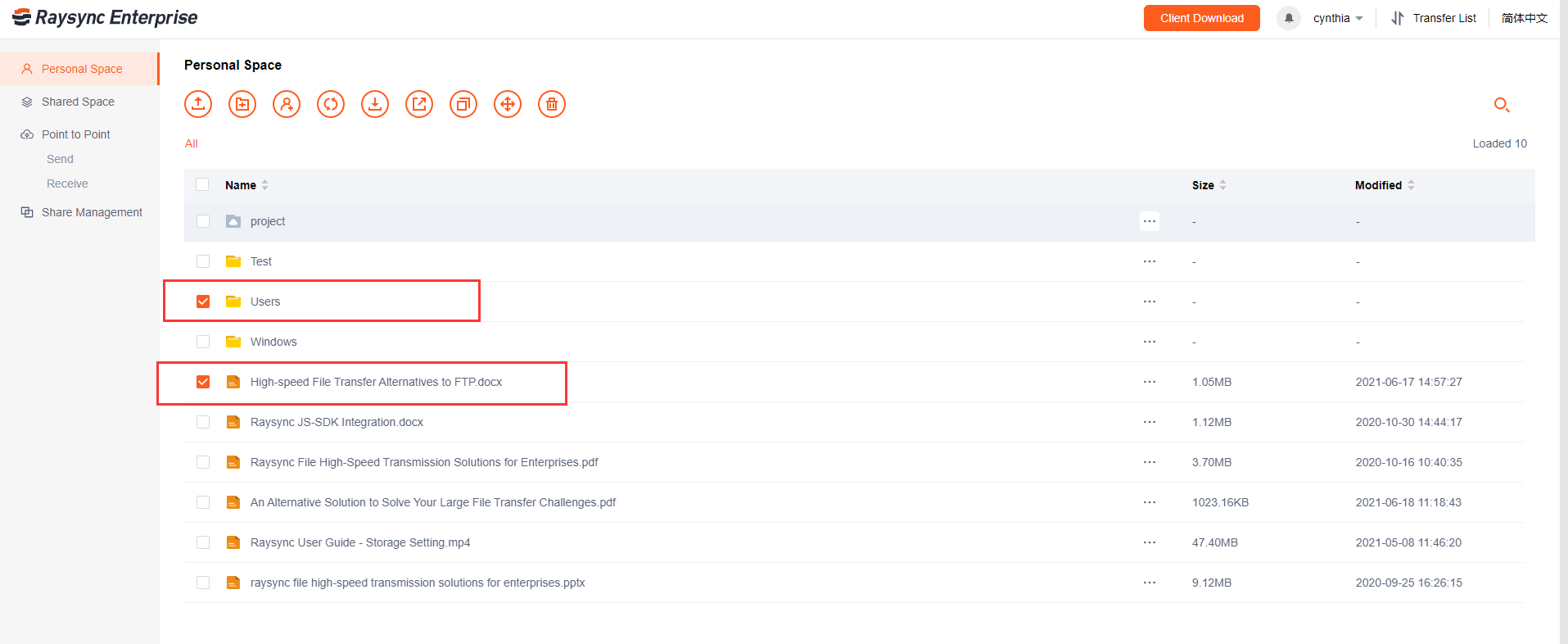
Task: Open the Test folder by name
Action: (261, 261)
